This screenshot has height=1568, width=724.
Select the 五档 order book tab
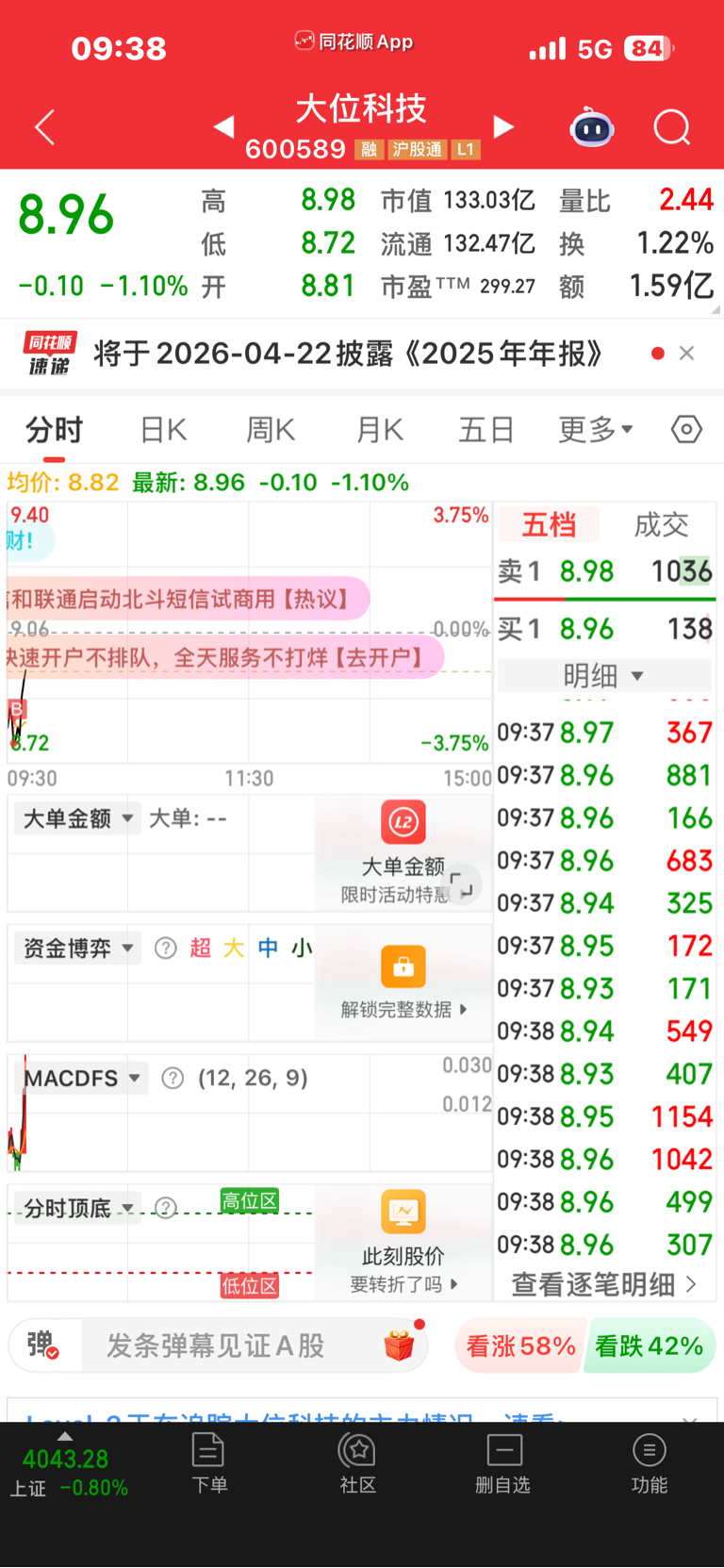tap(549, 524)
